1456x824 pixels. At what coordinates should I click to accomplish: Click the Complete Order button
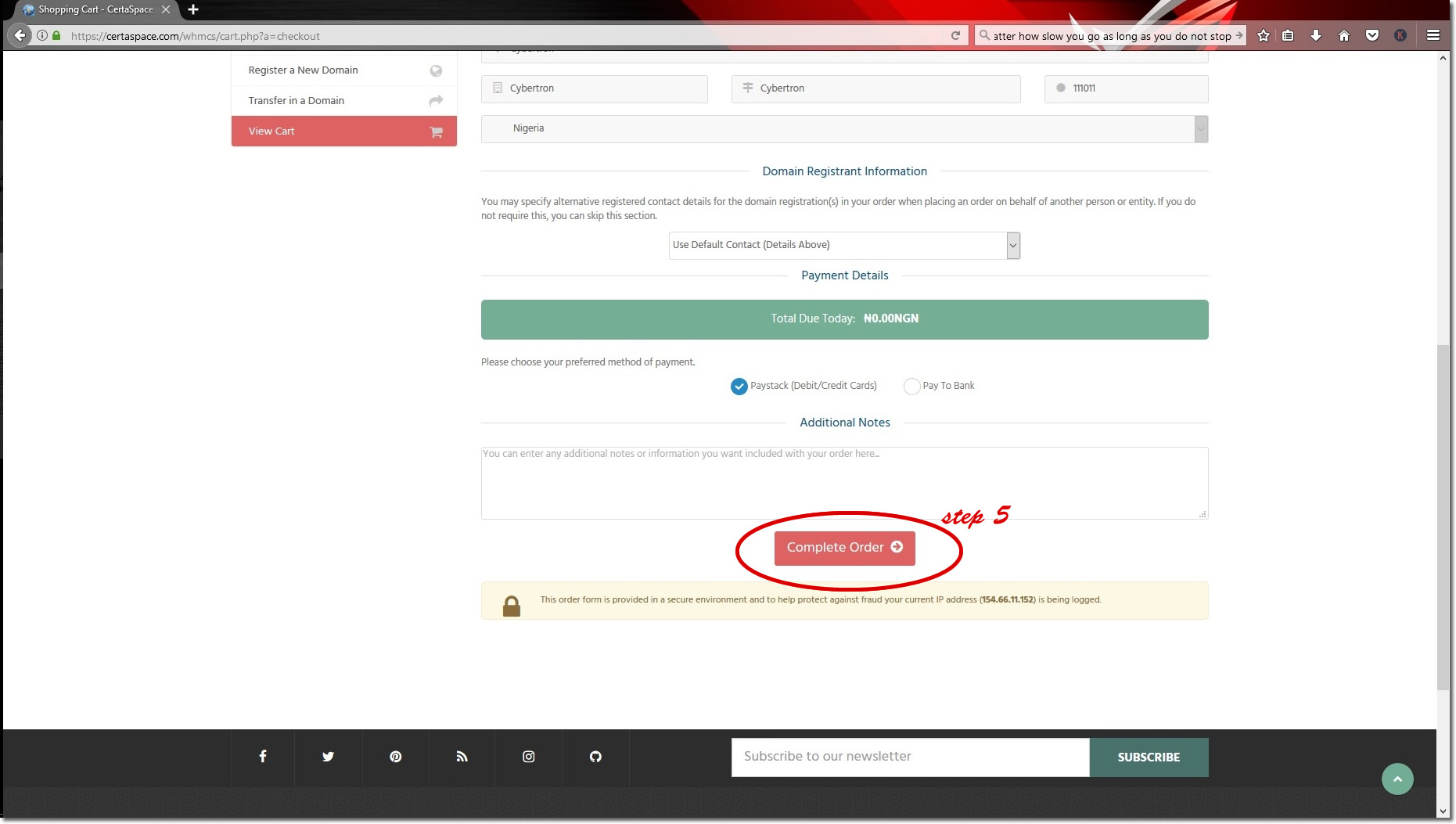click(845, 549)
